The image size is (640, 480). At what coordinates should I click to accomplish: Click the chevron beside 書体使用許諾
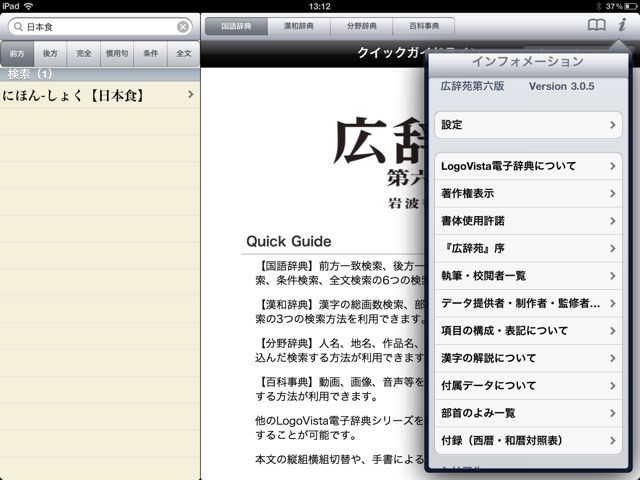613,221
